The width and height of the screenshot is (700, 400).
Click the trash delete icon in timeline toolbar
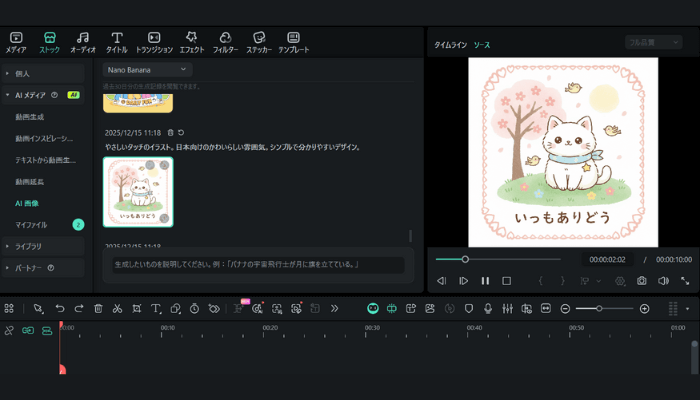click(x=98, y=309)
